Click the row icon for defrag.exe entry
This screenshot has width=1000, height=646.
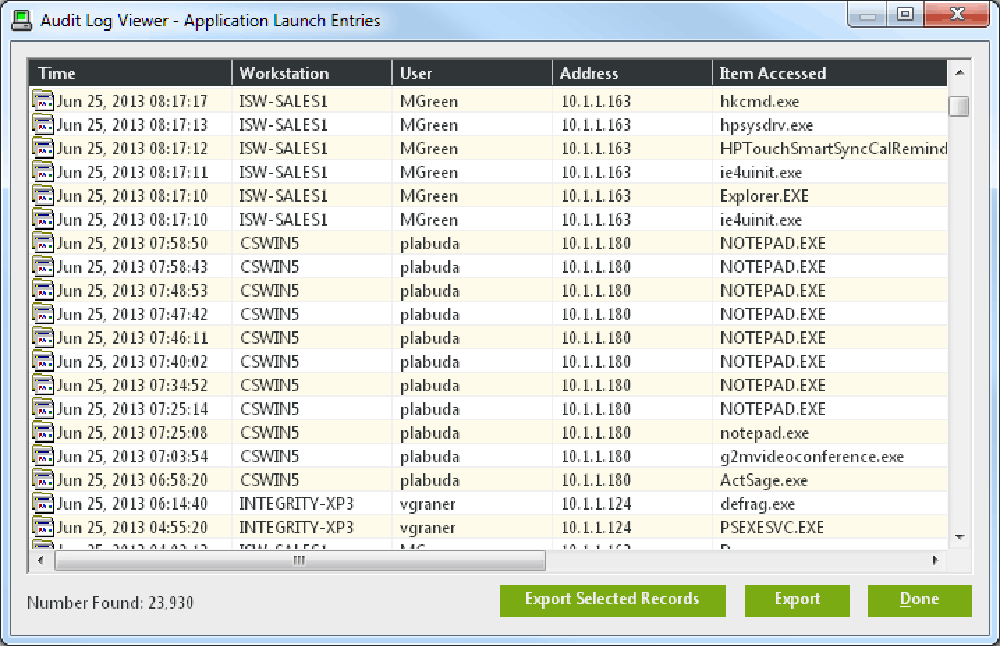click(43, 504)
